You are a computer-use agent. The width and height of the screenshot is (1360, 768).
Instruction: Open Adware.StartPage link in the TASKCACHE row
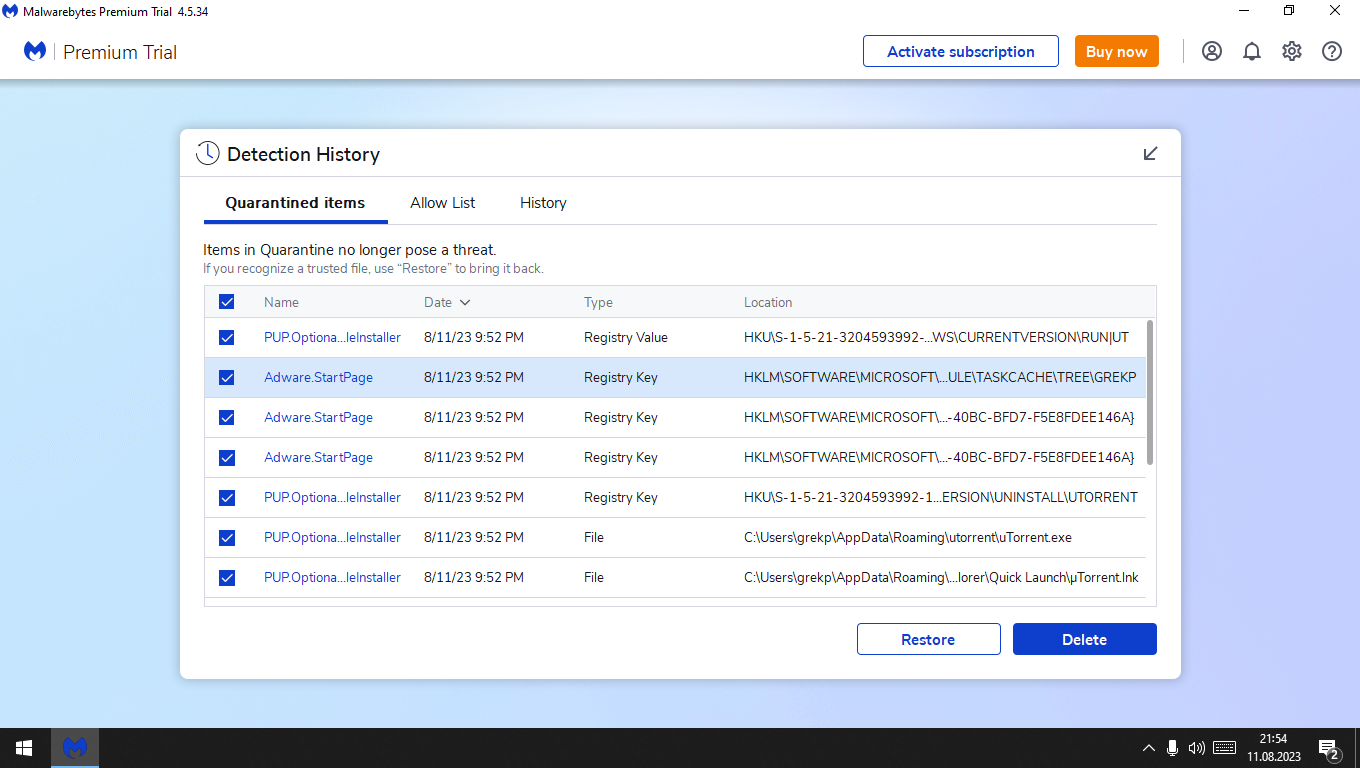coord(318,378)
